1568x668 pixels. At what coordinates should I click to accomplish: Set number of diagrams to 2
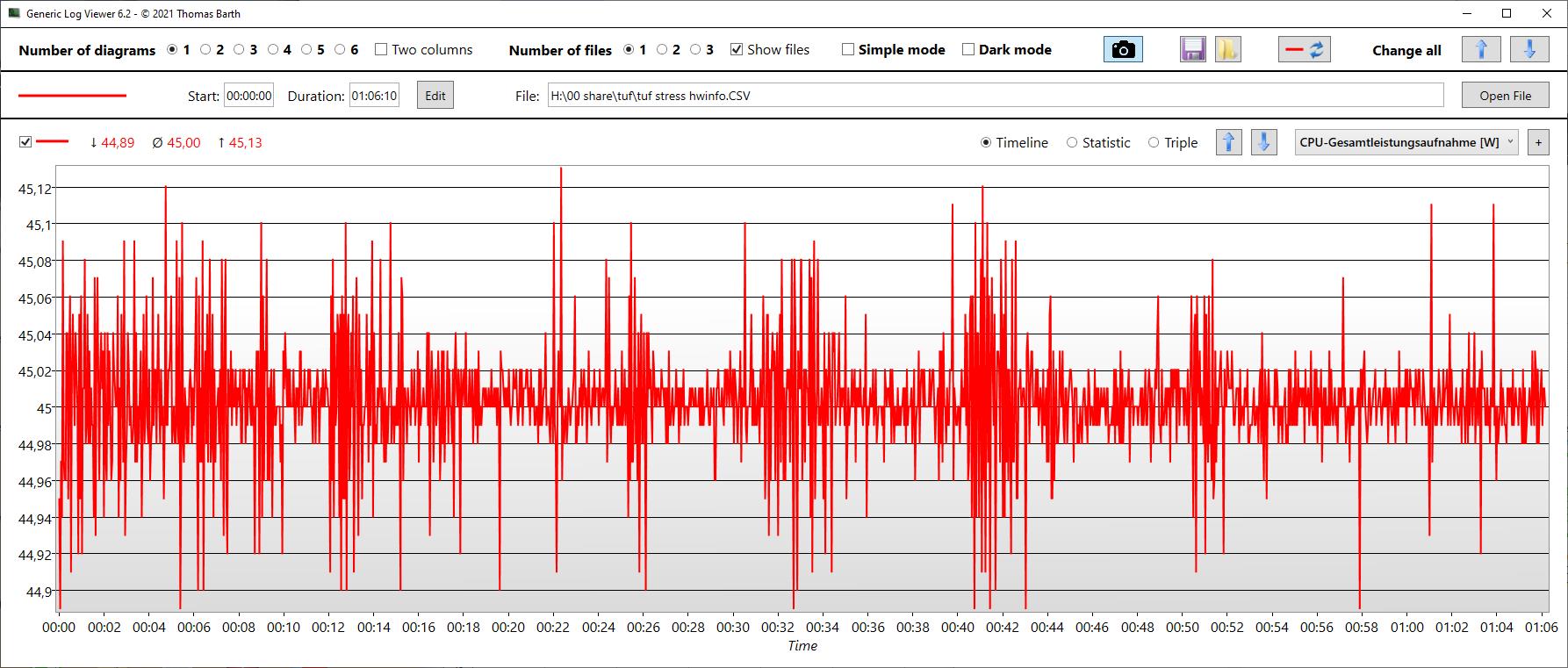pos(205,50)
